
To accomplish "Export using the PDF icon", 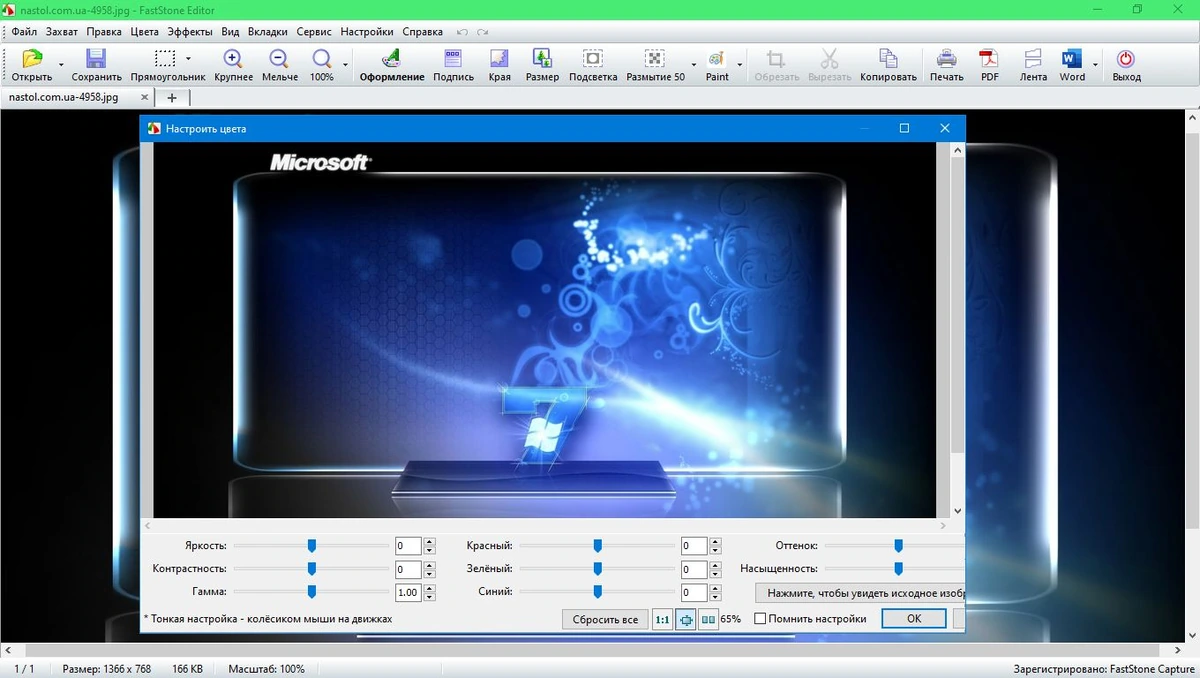I will (989, 59).
